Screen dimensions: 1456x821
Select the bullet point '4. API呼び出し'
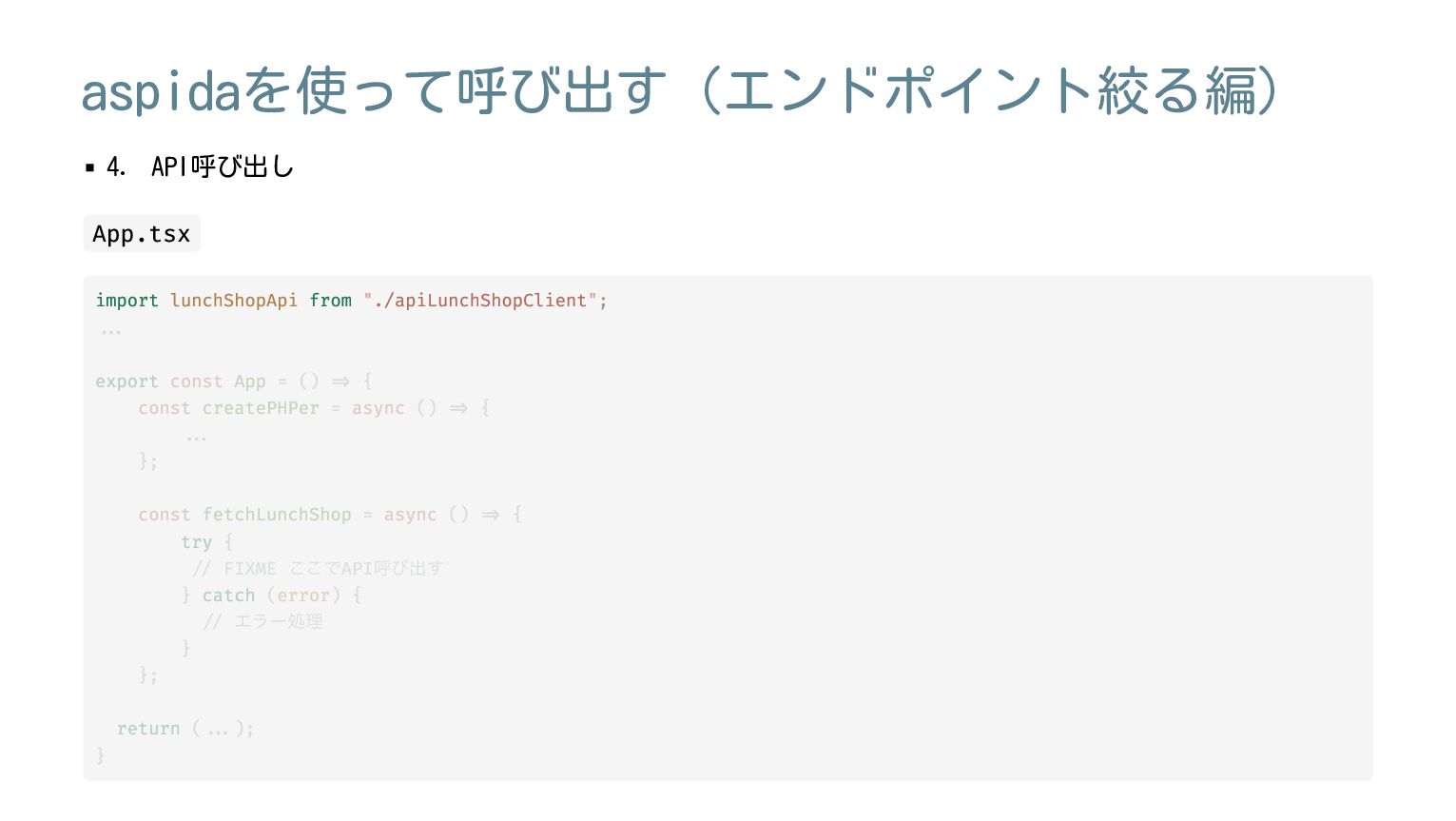(200, 167)
